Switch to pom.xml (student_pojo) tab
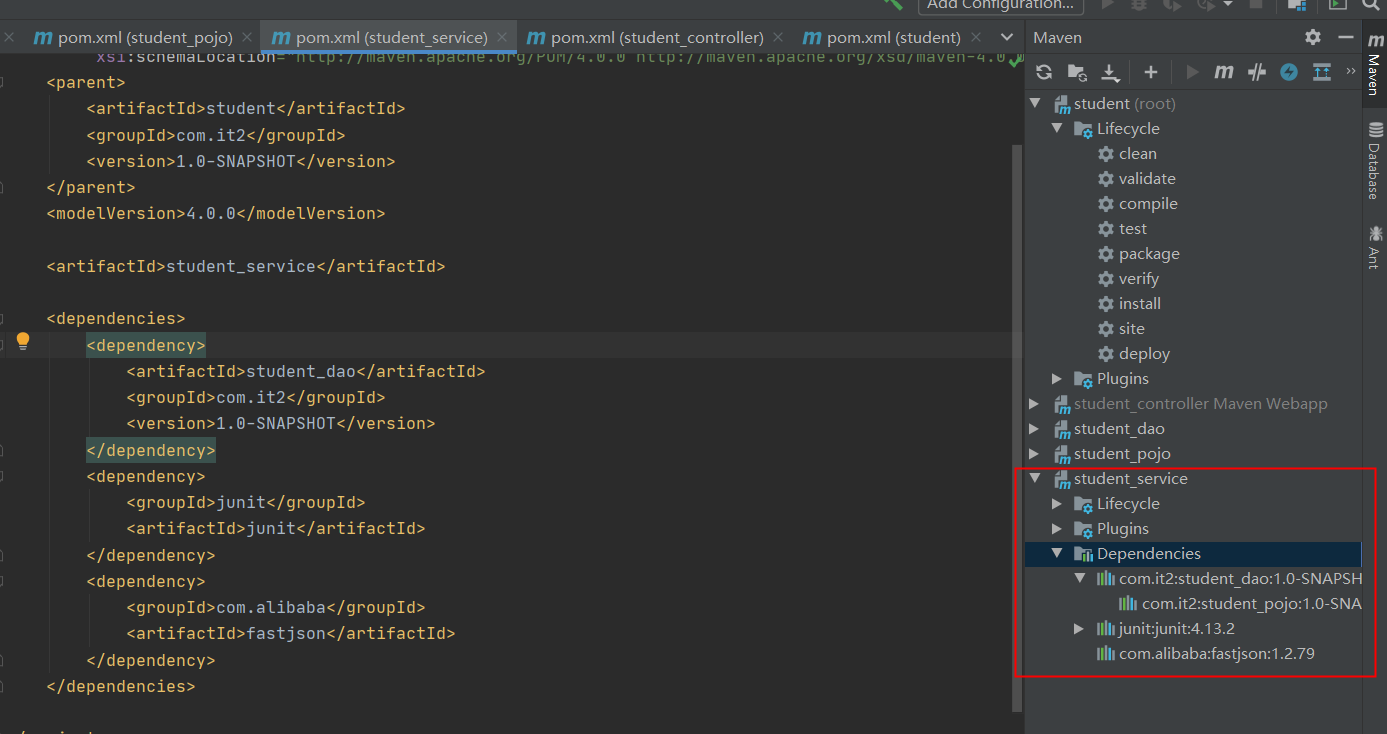 [144, 37]
